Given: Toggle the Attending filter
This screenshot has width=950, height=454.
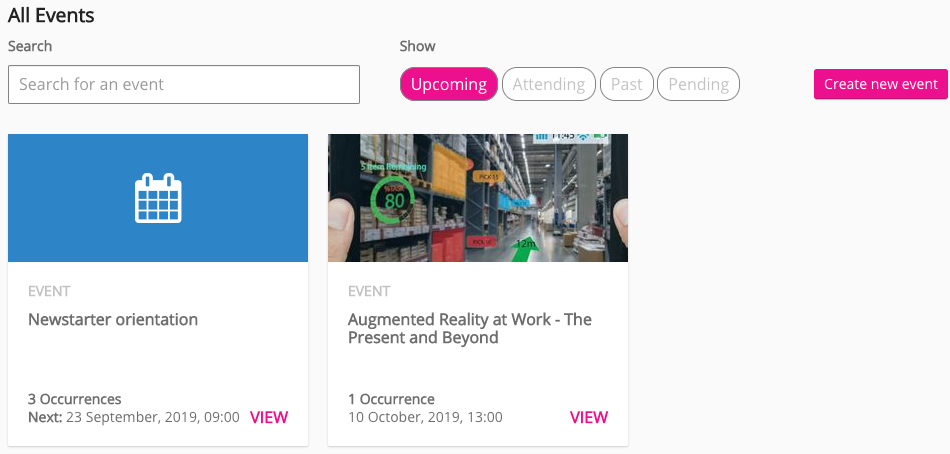Looking at the screenshot, I should click(548, 84).
